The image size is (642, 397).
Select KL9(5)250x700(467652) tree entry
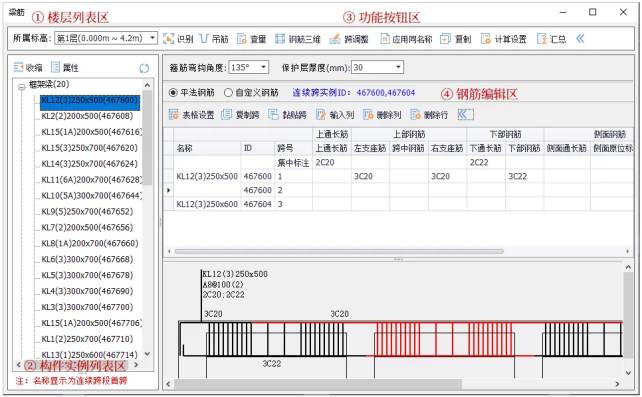coord(87,212)
